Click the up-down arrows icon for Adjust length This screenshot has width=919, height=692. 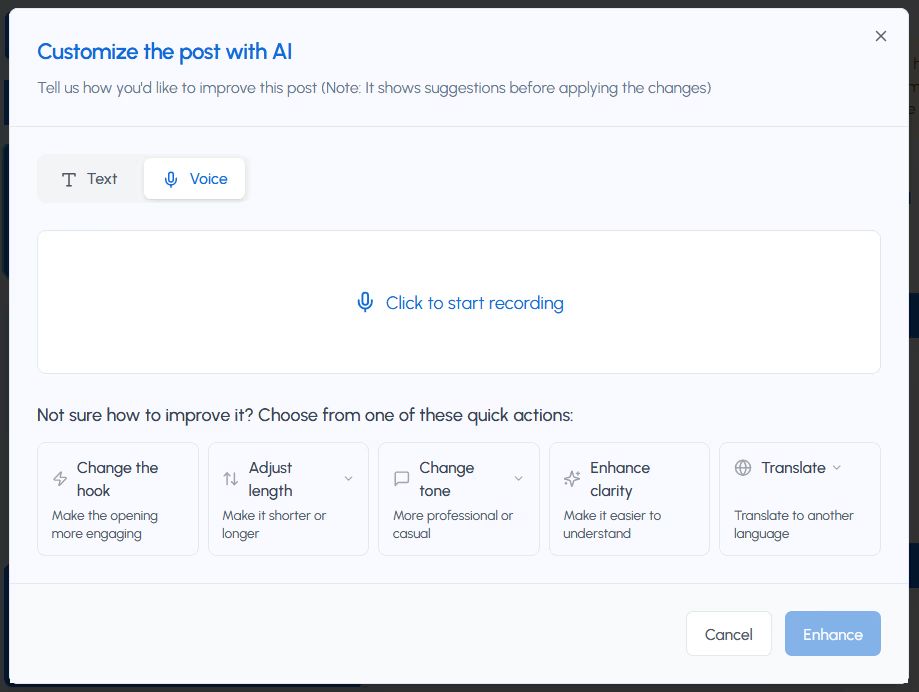231,479
